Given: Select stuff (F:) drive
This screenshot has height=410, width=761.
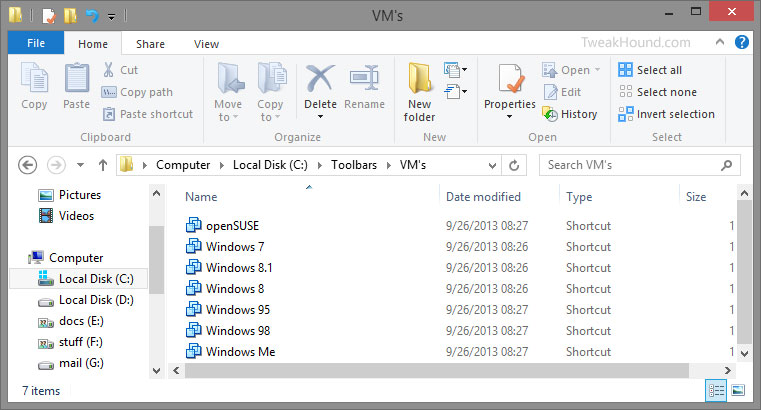Looking at the screenshot, I should (70, 342).
